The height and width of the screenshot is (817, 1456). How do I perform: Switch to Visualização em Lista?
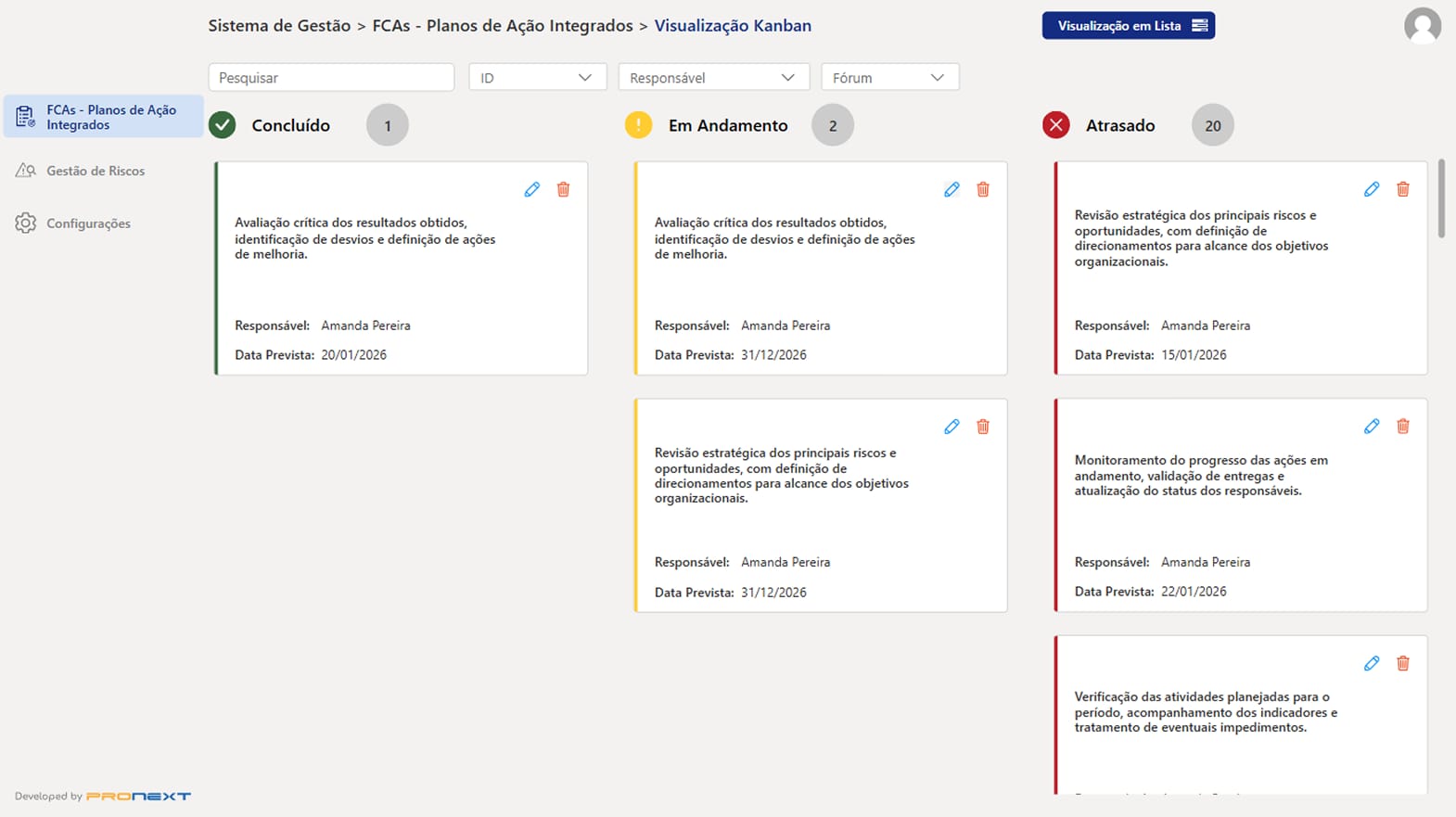pyautogui.click(x=1129, y=26)
